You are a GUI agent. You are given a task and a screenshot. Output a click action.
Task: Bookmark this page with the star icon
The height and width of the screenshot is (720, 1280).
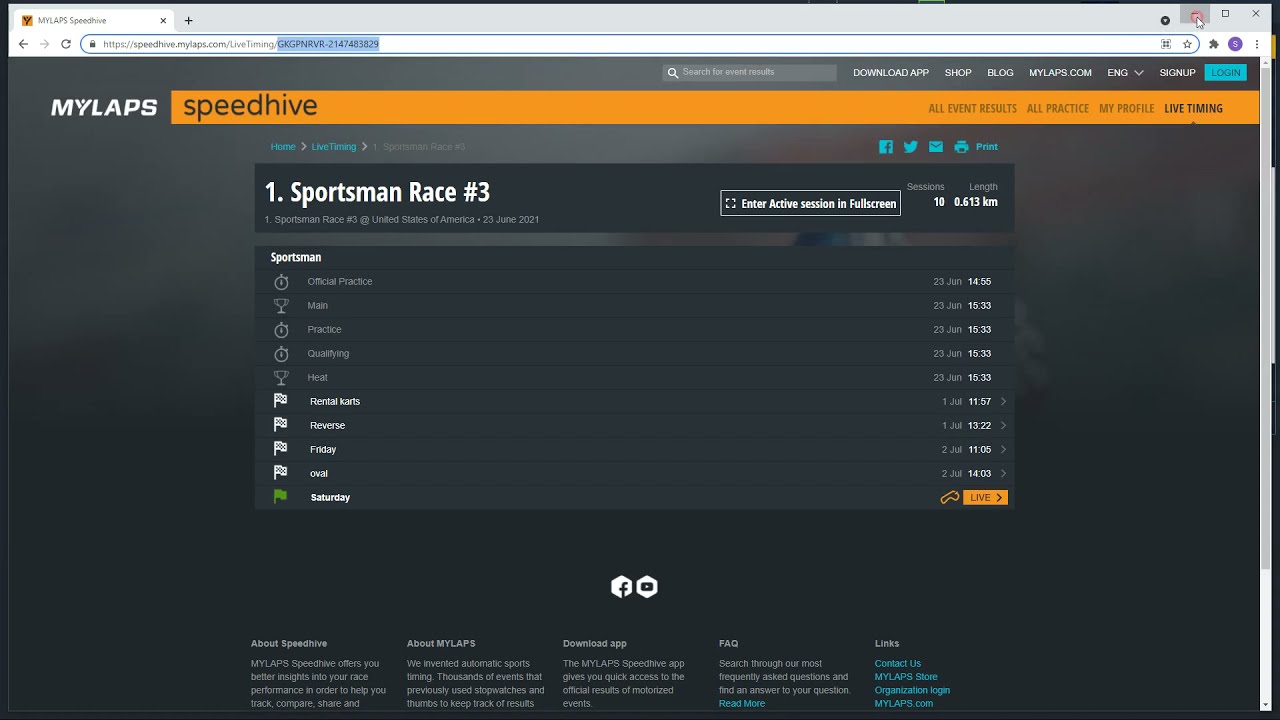tap(1187, 44)
